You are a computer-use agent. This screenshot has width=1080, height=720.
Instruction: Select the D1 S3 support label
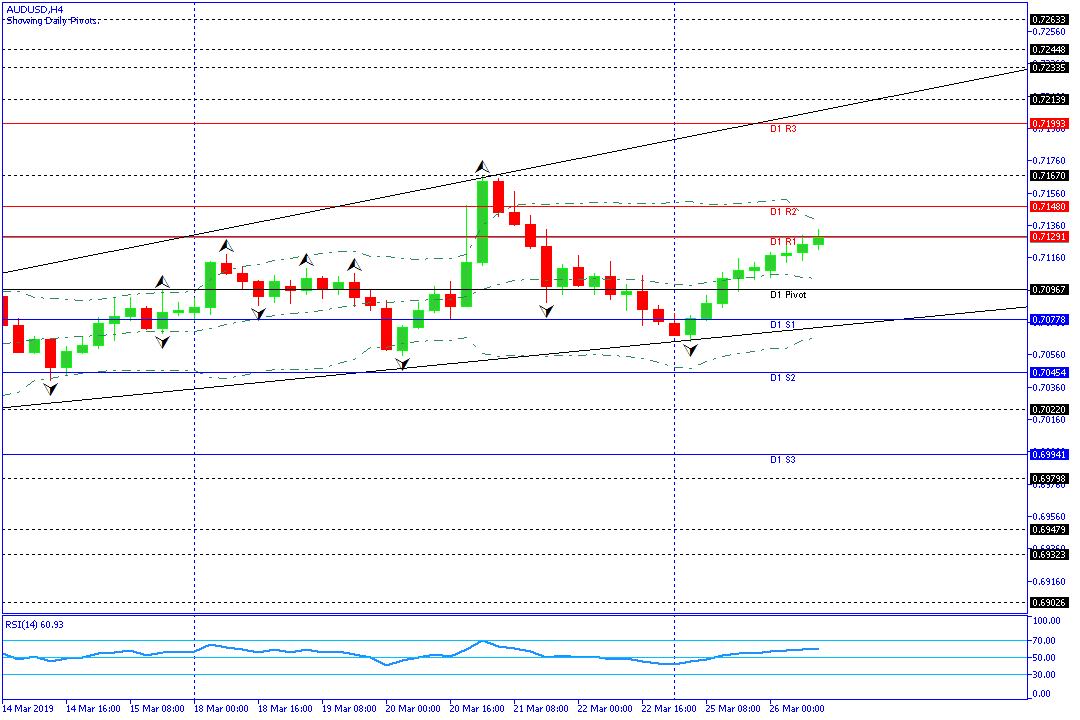coord(783,460)
